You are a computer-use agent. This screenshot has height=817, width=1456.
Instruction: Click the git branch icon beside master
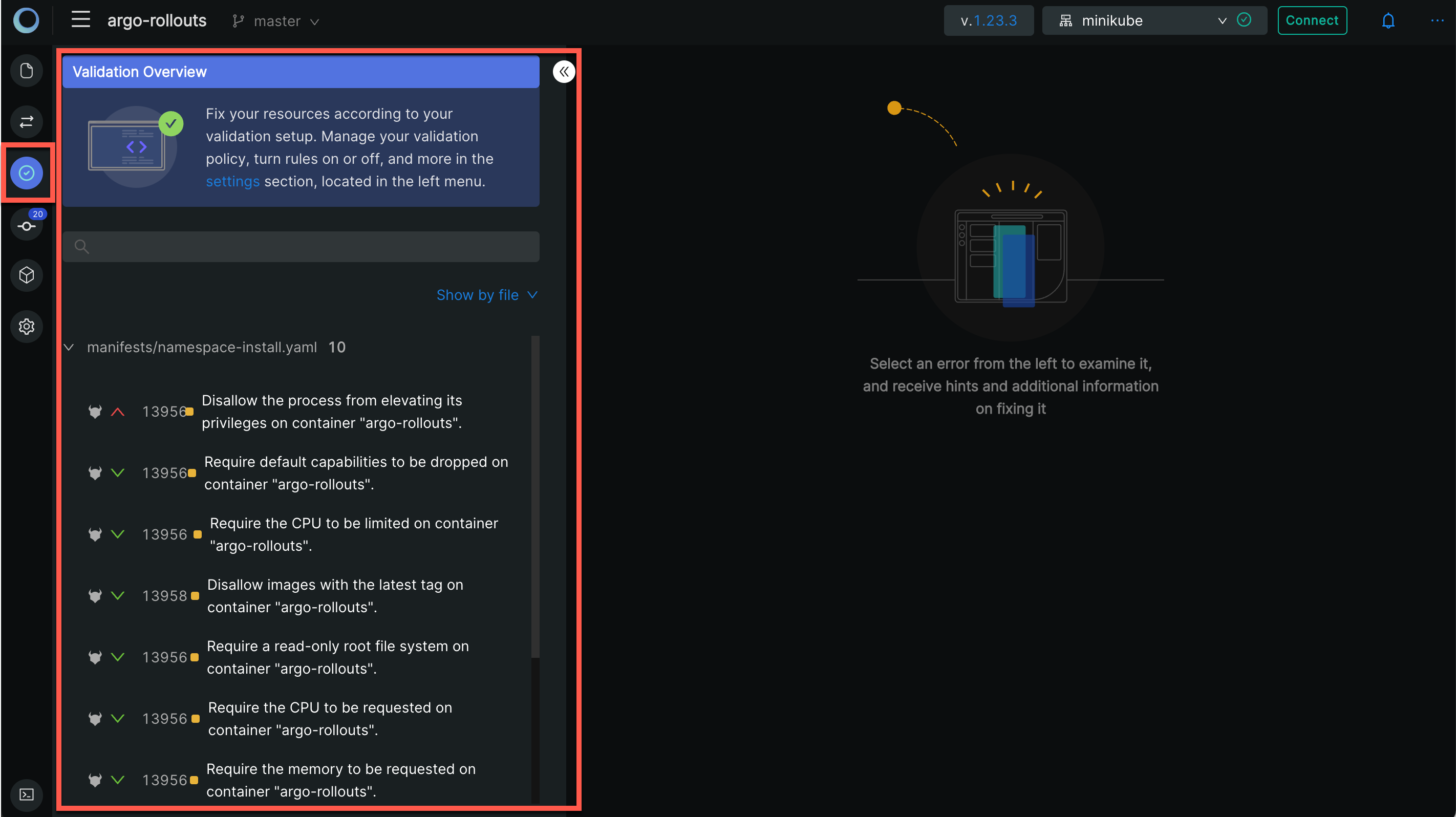[238, 21]
